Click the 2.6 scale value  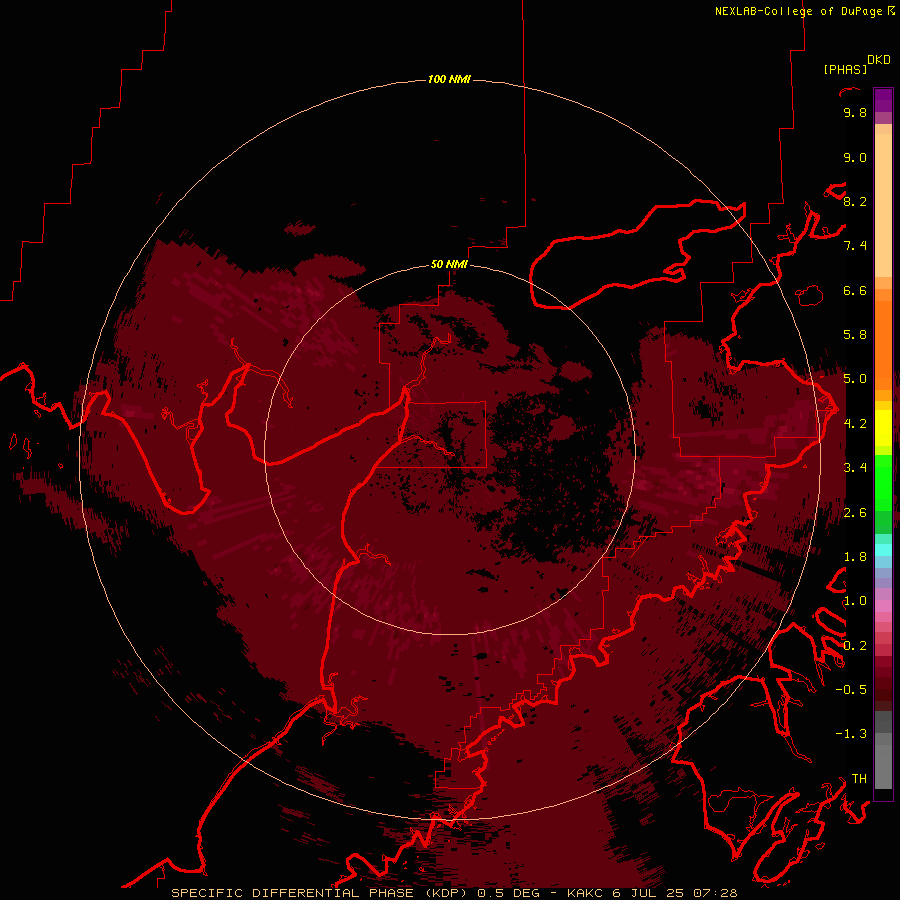click(855, 513)
